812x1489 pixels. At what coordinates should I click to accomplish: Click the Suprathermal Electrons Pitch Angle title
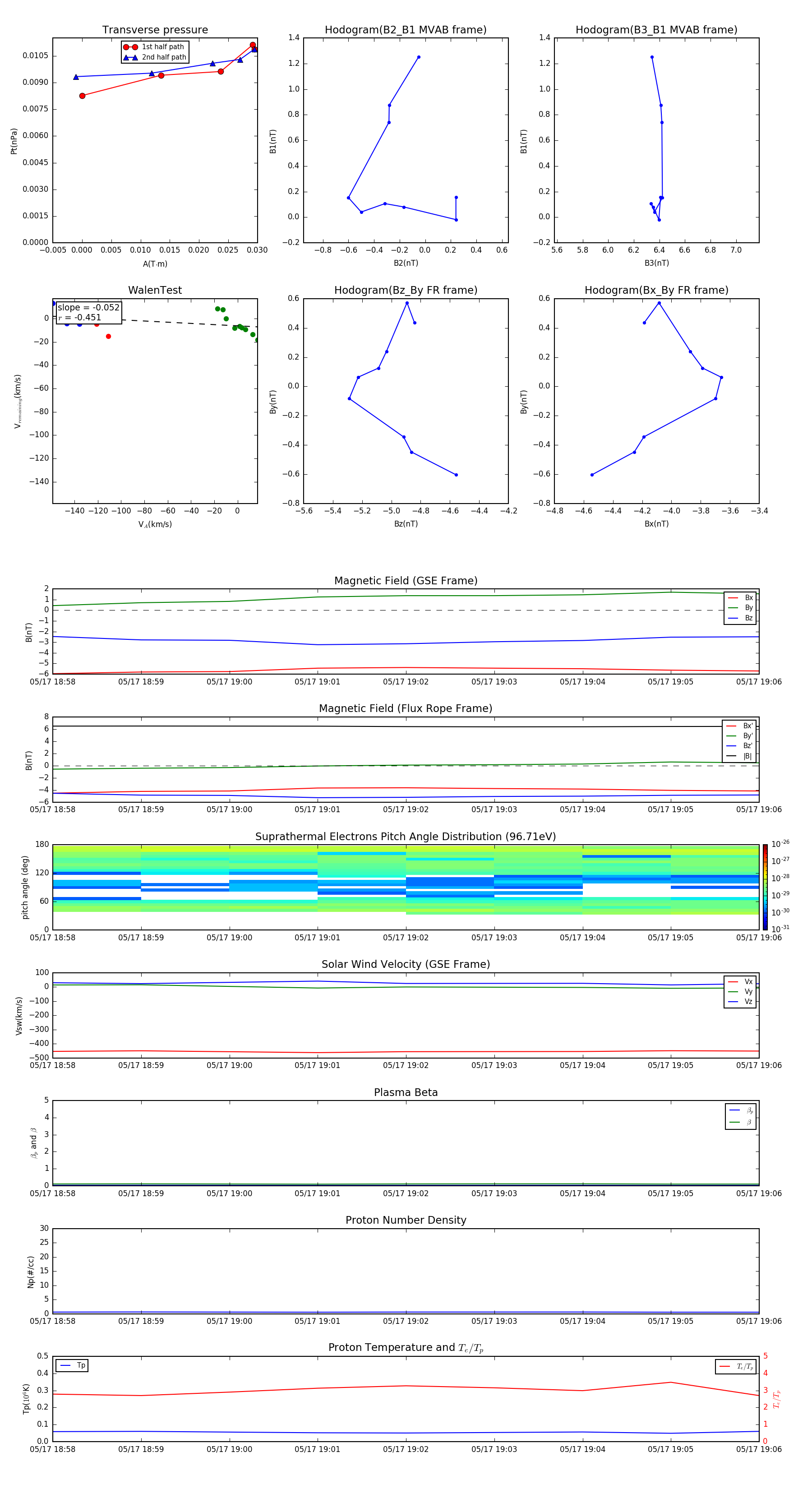406,837
